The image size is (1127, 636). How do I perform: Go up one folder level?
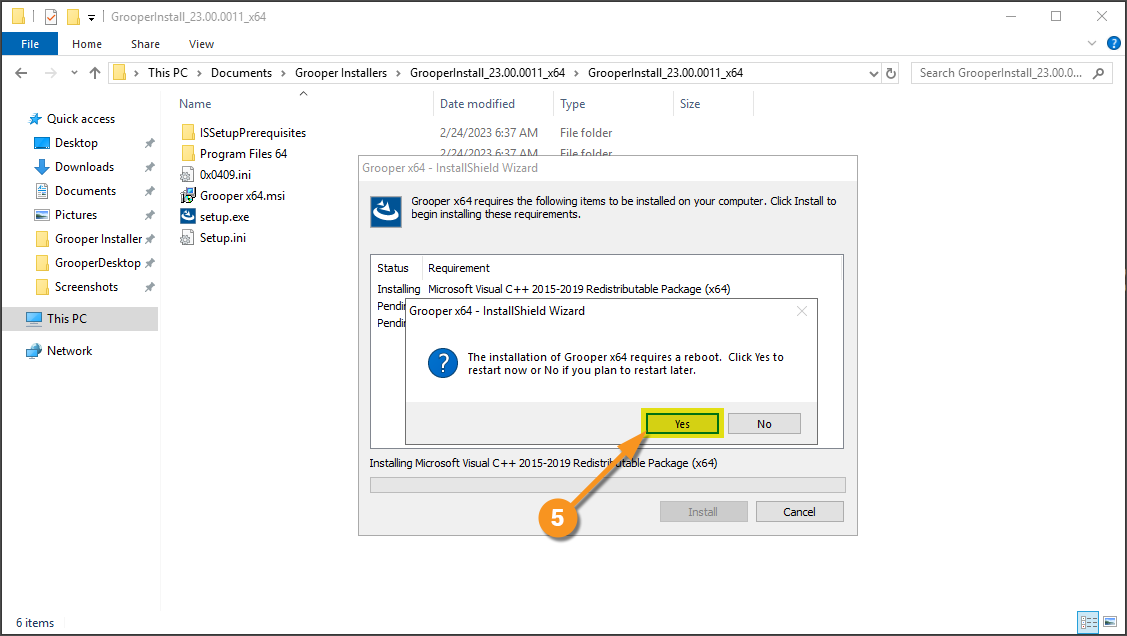(x=95, y=73)
